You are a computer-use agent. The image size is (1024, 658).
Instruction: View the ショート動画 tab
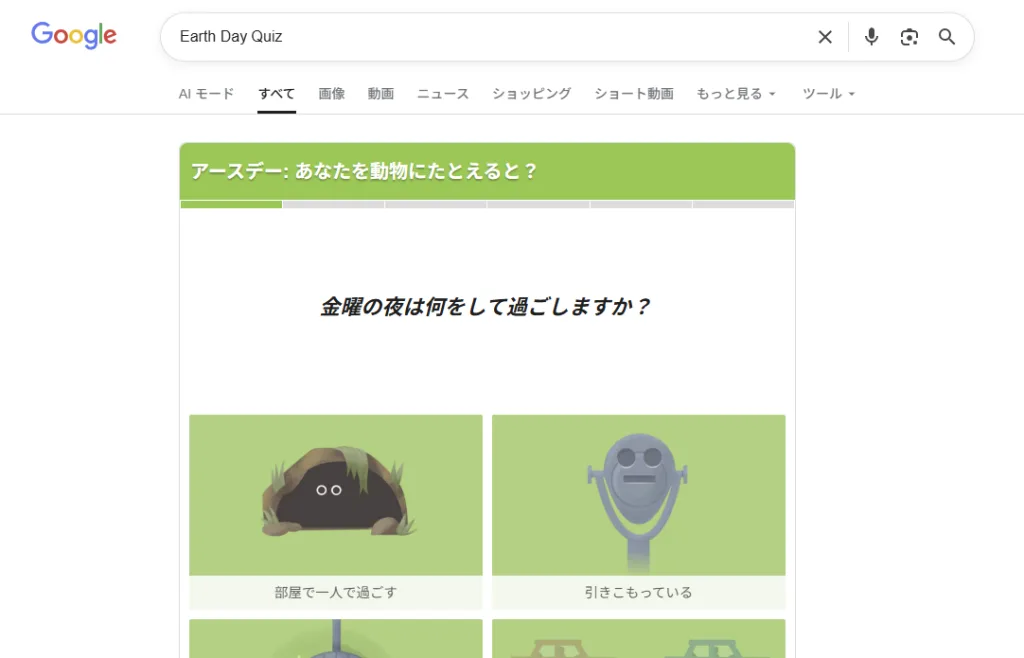634,94
